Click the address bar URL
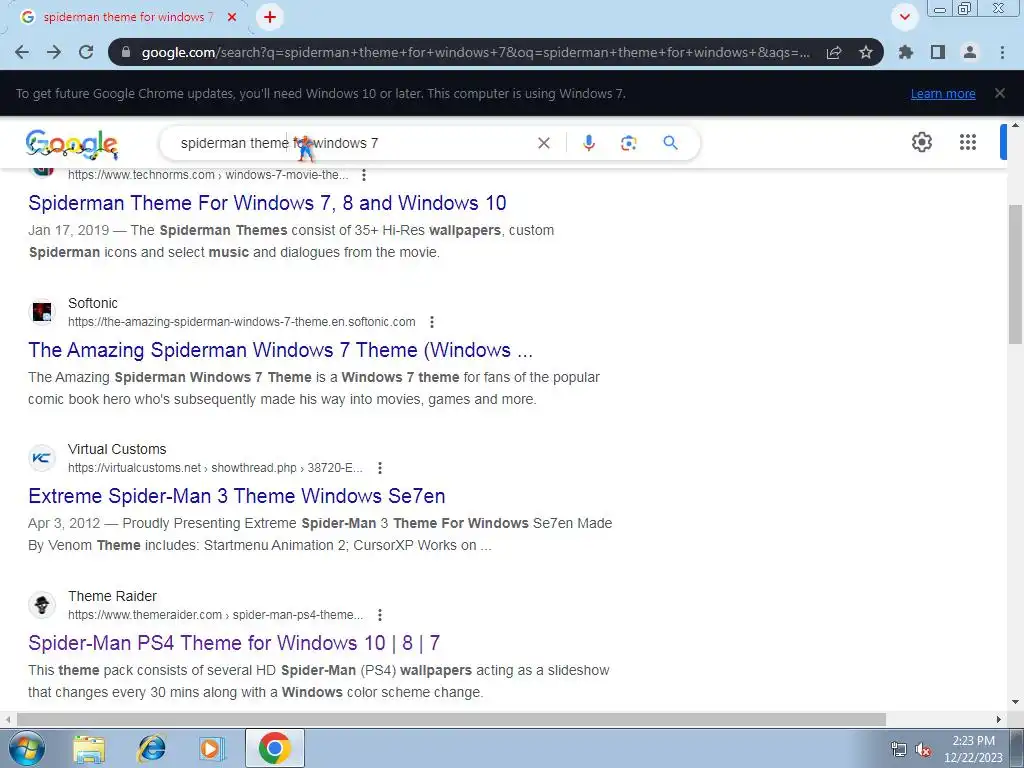The width and height of the screenshot is (1024, 768). [475, 52]
